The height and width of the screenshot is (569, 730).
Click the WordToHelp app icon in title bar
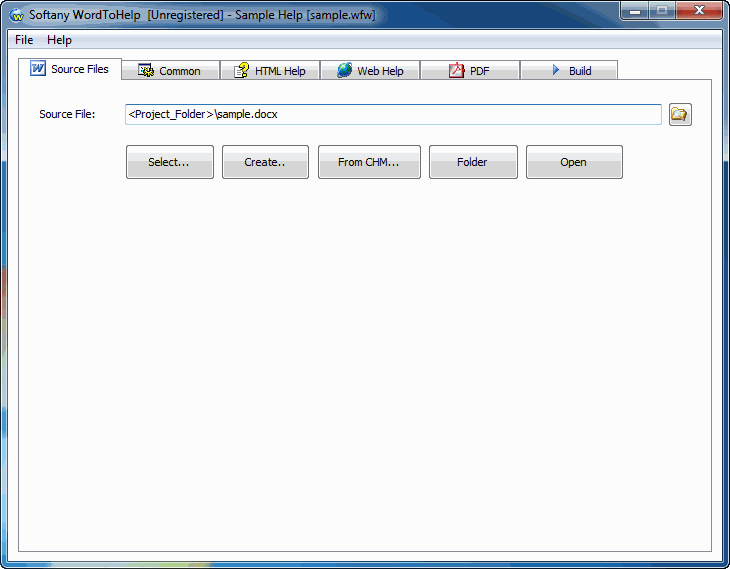(x=16, y=14)
